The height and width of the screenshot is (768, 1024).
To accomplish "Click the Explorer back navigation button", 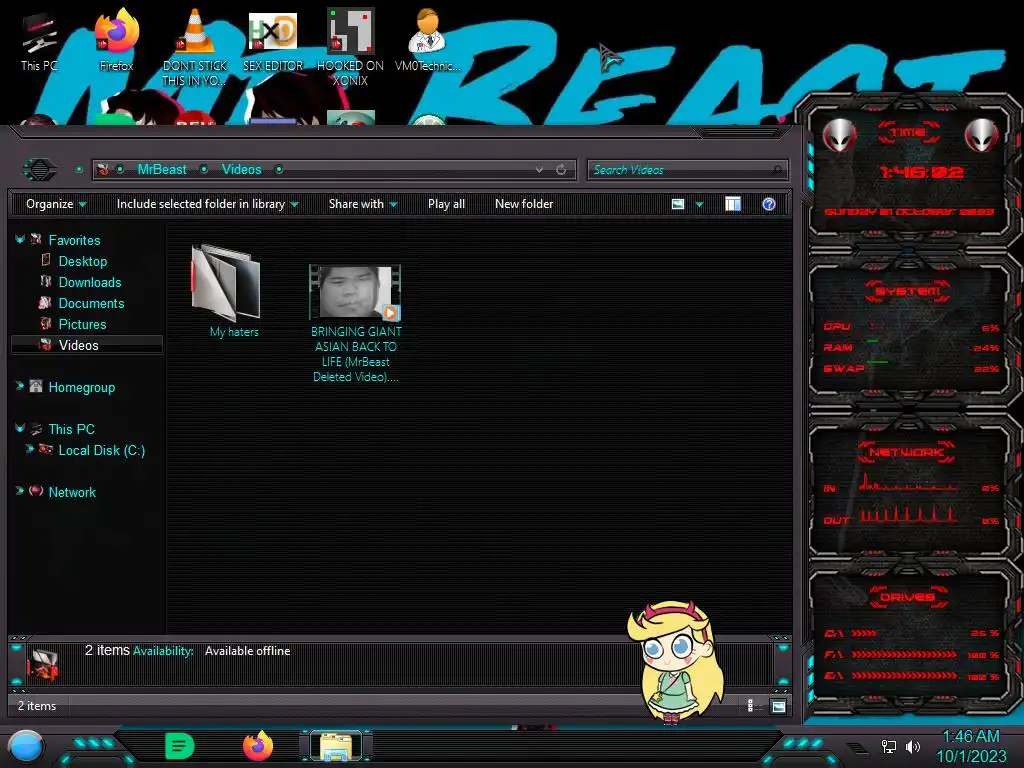I will pyautogui.click(x=40, y=170).
